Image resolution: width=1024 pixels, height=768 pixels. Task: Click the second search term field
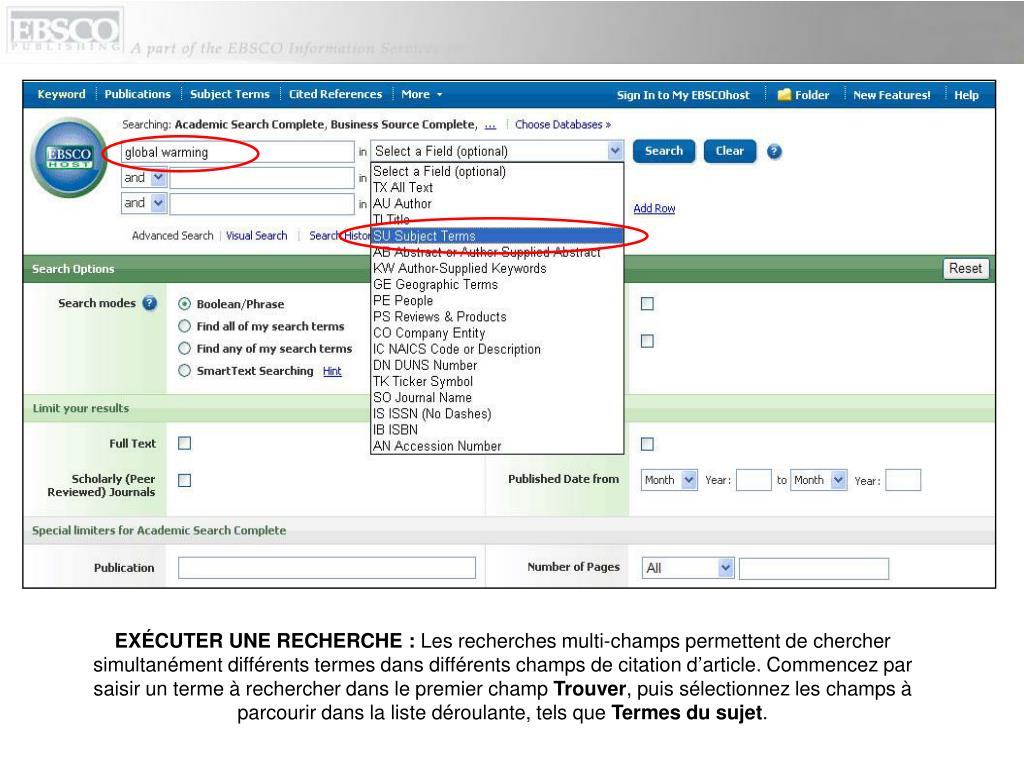click(x=262, y=178)
